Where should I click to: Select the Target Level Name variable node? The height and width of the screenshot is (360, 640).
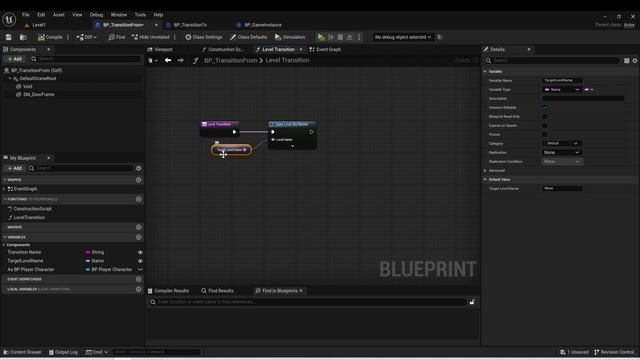pos(231,150)
